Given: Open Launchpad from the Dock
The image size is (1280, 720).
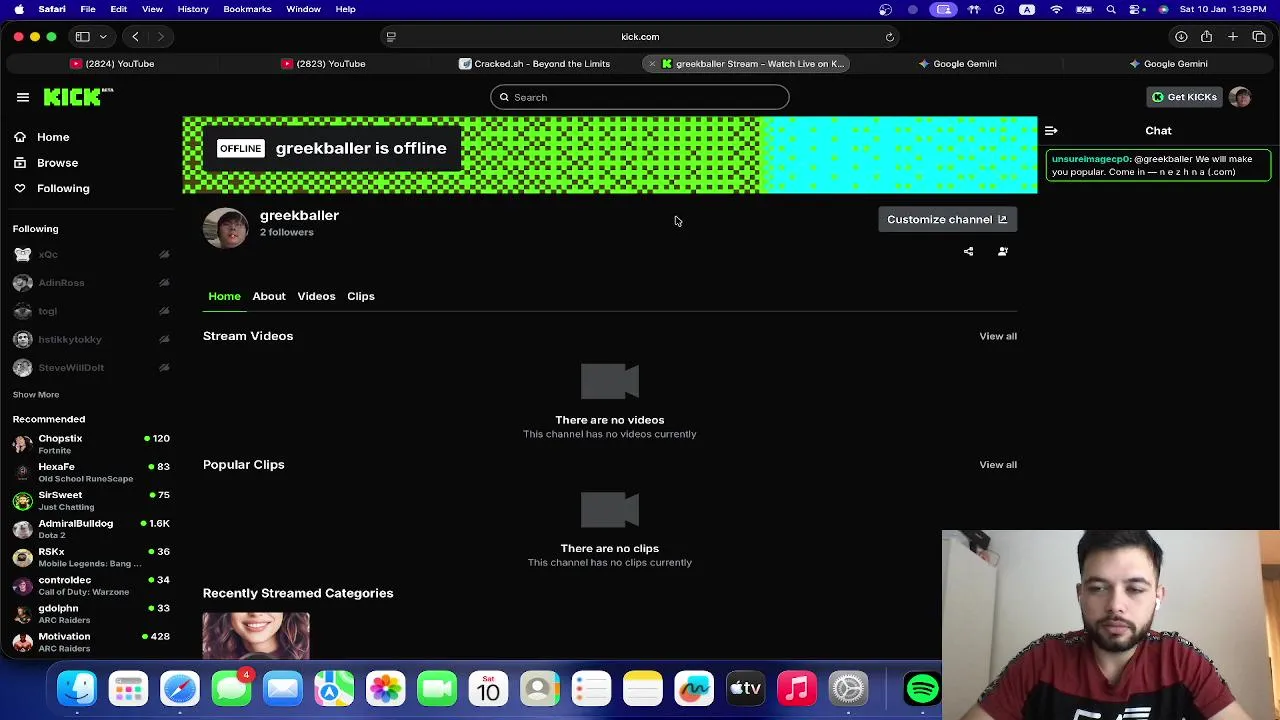Looking at the screenshot, I should coord(128,688).
